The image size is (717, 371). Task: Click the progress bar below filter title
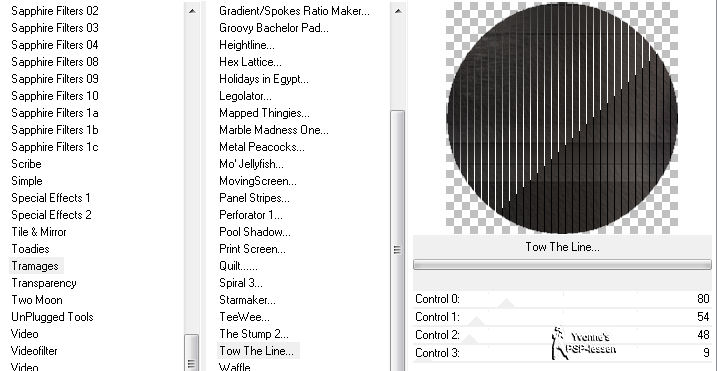click(x=562, y=264)
